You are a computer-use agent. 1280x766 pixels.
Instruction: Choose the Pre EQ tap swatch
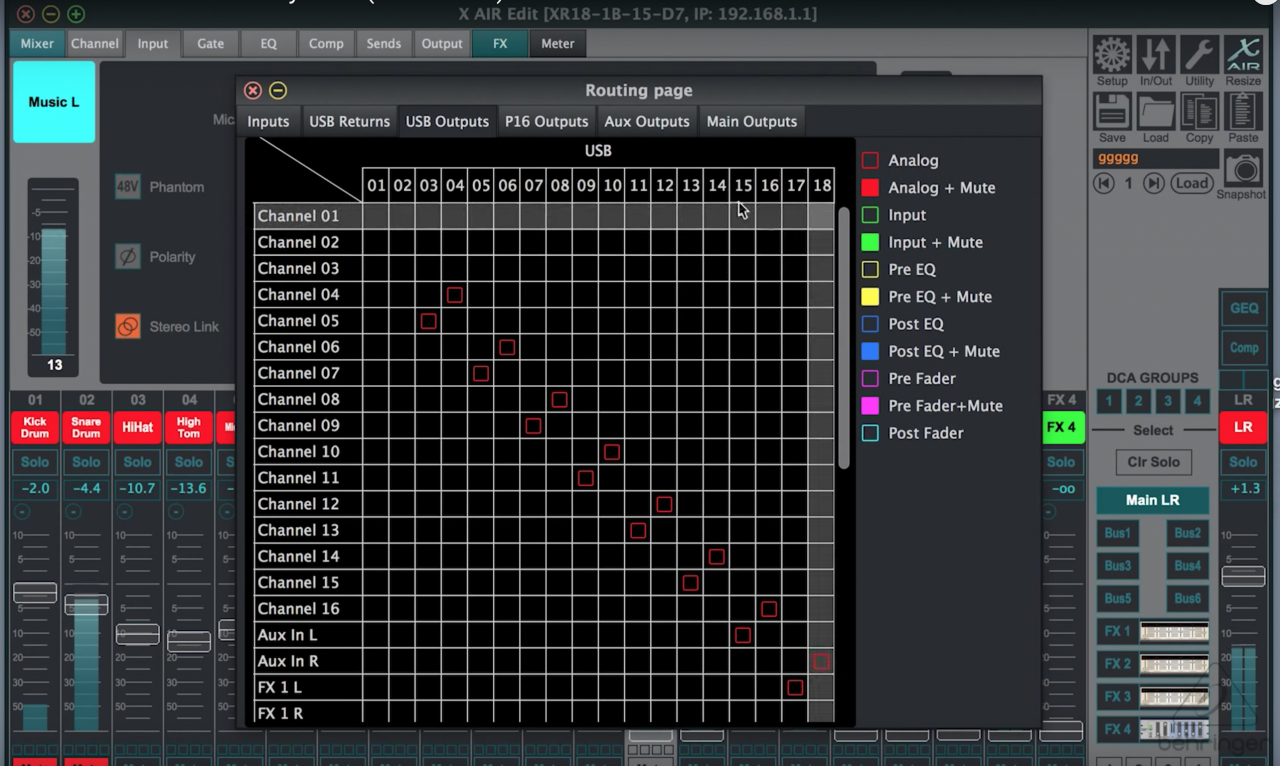[x=870, y=269]
